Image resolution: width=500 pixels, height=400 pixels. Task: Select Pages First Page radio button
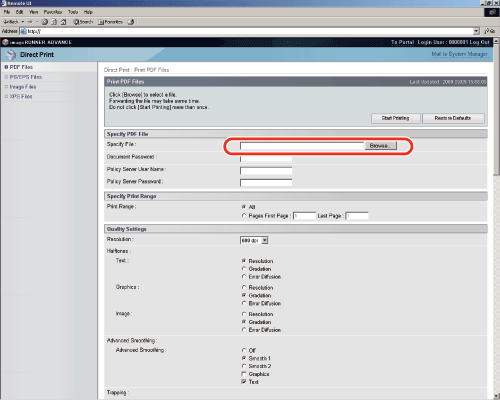point(244,216)
